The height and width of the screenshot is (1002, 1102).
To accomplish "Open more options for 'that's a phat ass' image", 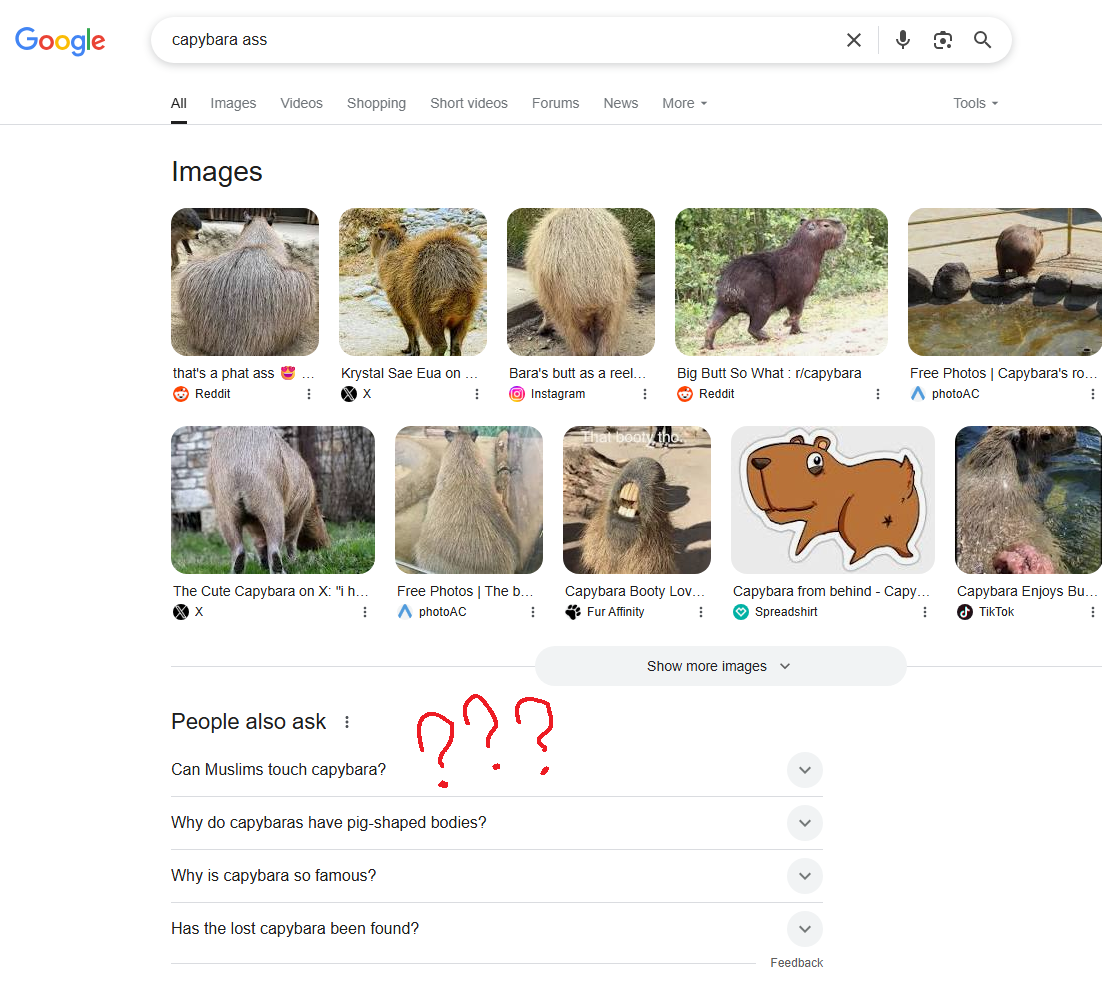I will click(309, 394).
